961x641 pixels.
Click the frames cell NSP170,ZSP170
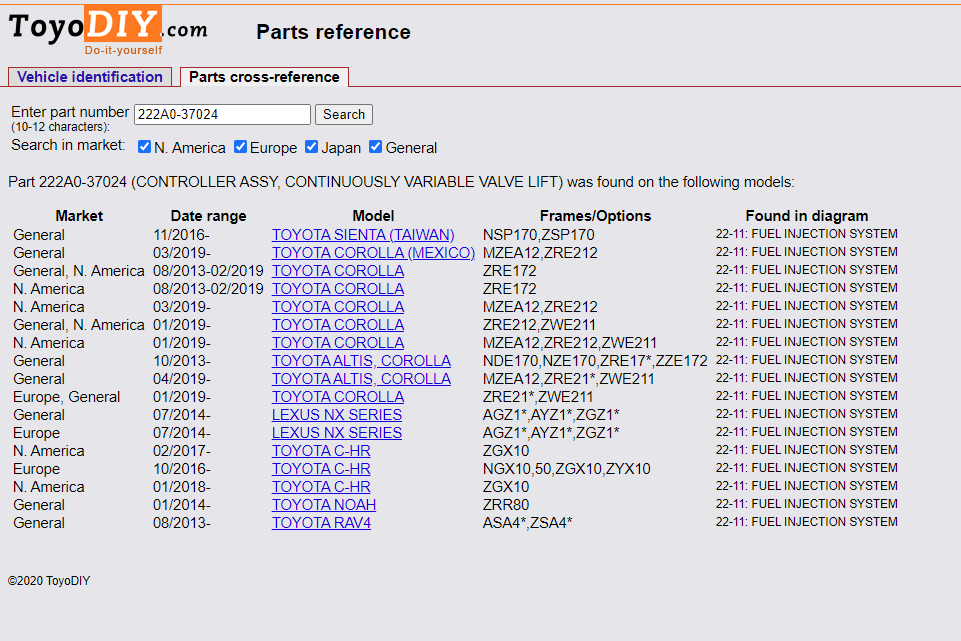[x=539, y=235]
